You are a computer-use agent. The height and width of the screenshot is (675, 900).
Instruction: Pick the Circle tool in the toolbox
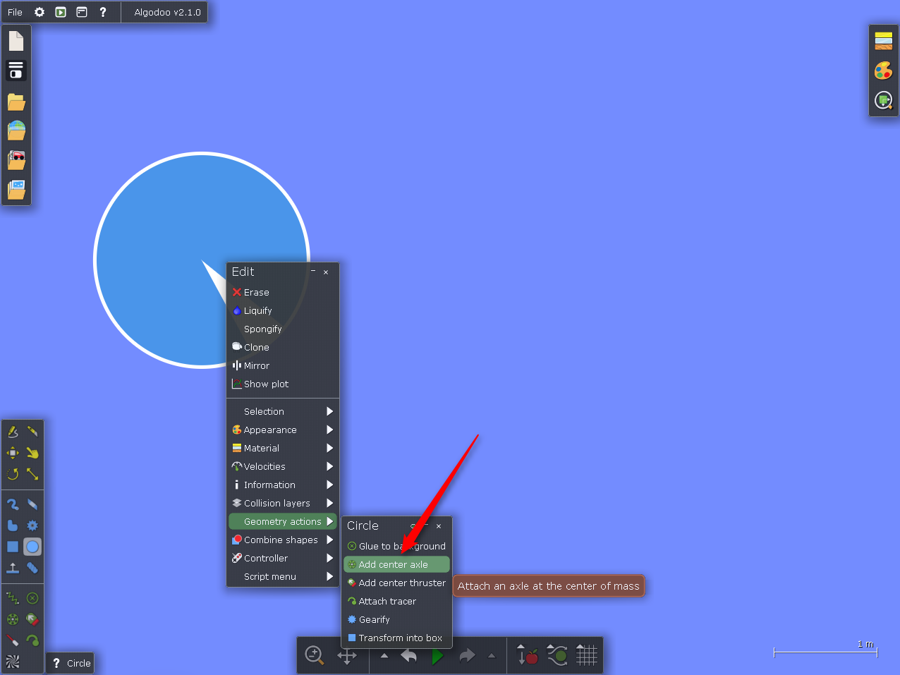point(33,547)
